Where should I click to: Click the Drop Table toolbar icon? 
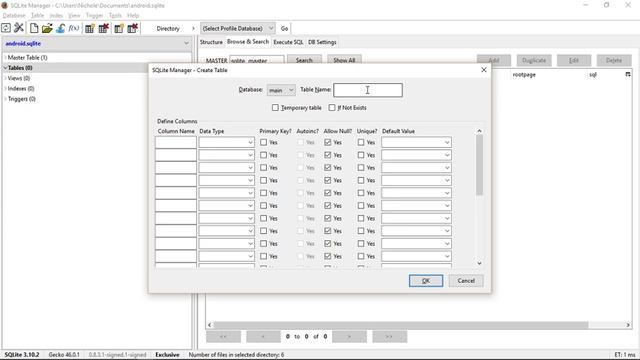[x=104, y=28]
